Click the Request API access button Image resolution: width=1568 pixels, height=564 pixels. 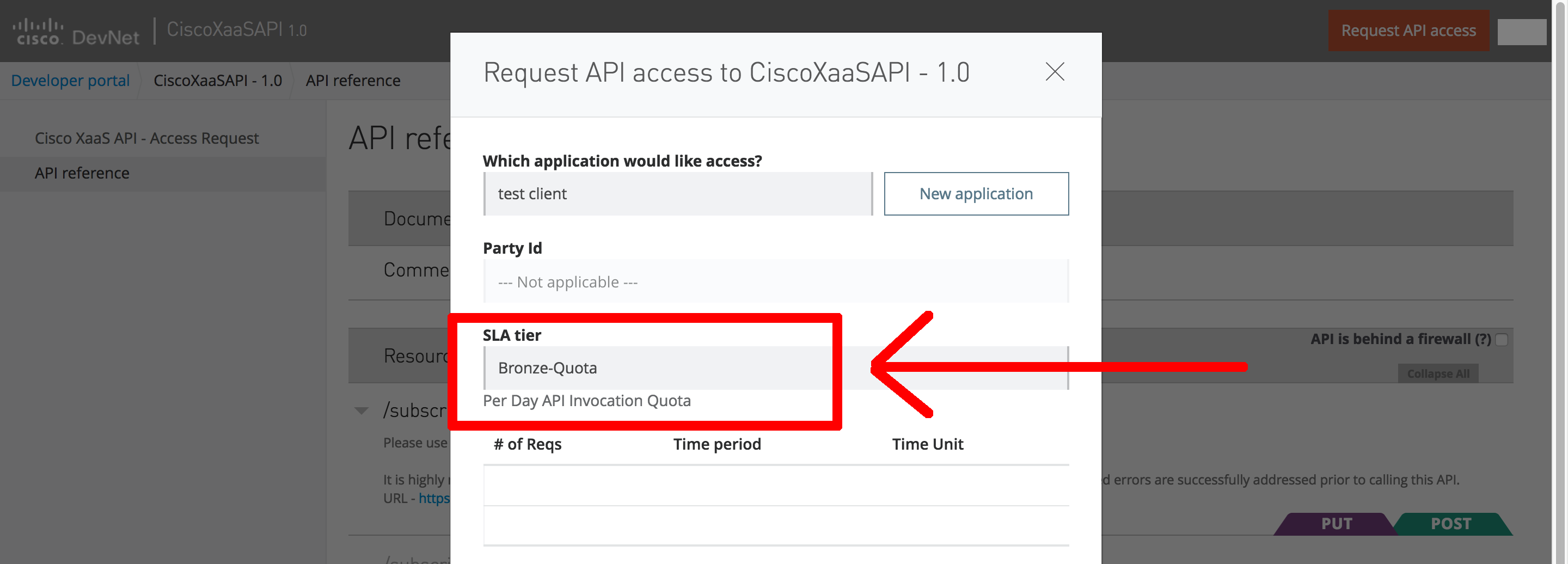(x=1408, y=30)
